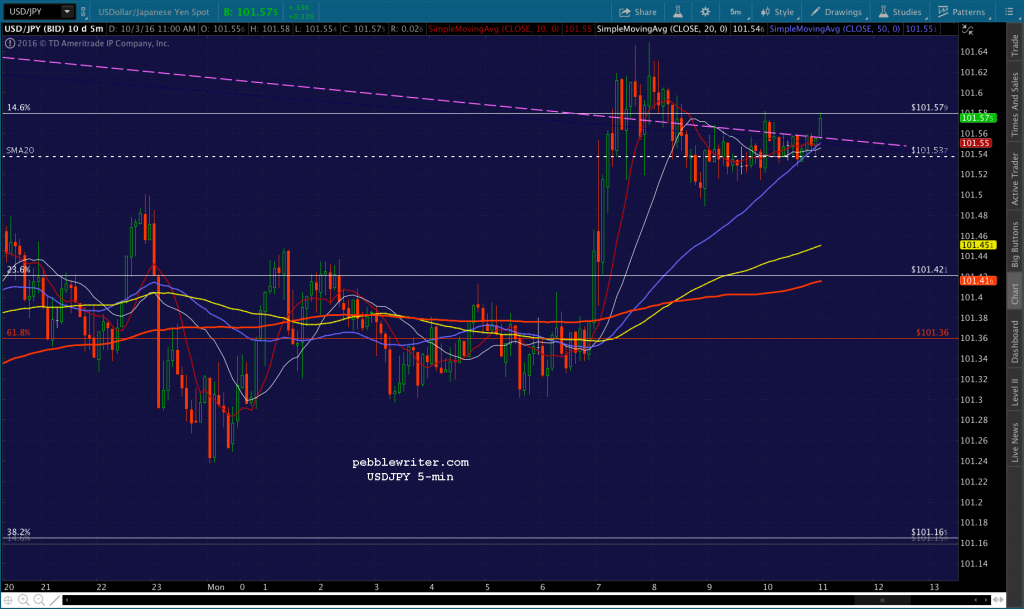The height and width of the screenshot is (609, 1024).
Task: Click the B: 101.575 bid quote
Action: pos(251,12)
